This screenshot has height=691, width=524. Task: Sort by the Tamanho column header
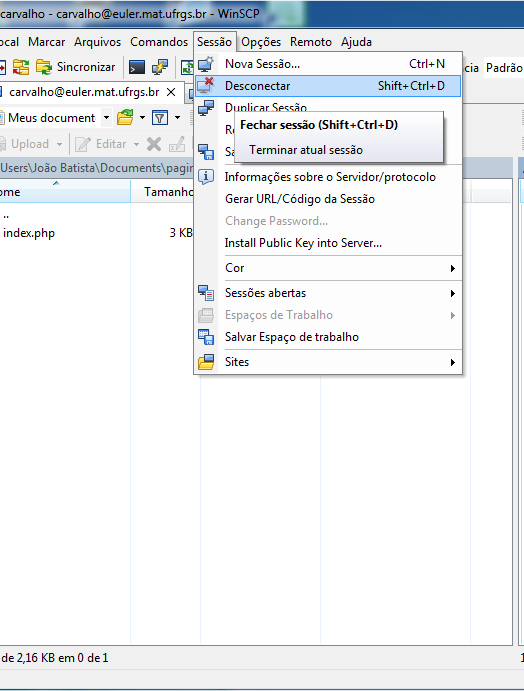[168, 192]
